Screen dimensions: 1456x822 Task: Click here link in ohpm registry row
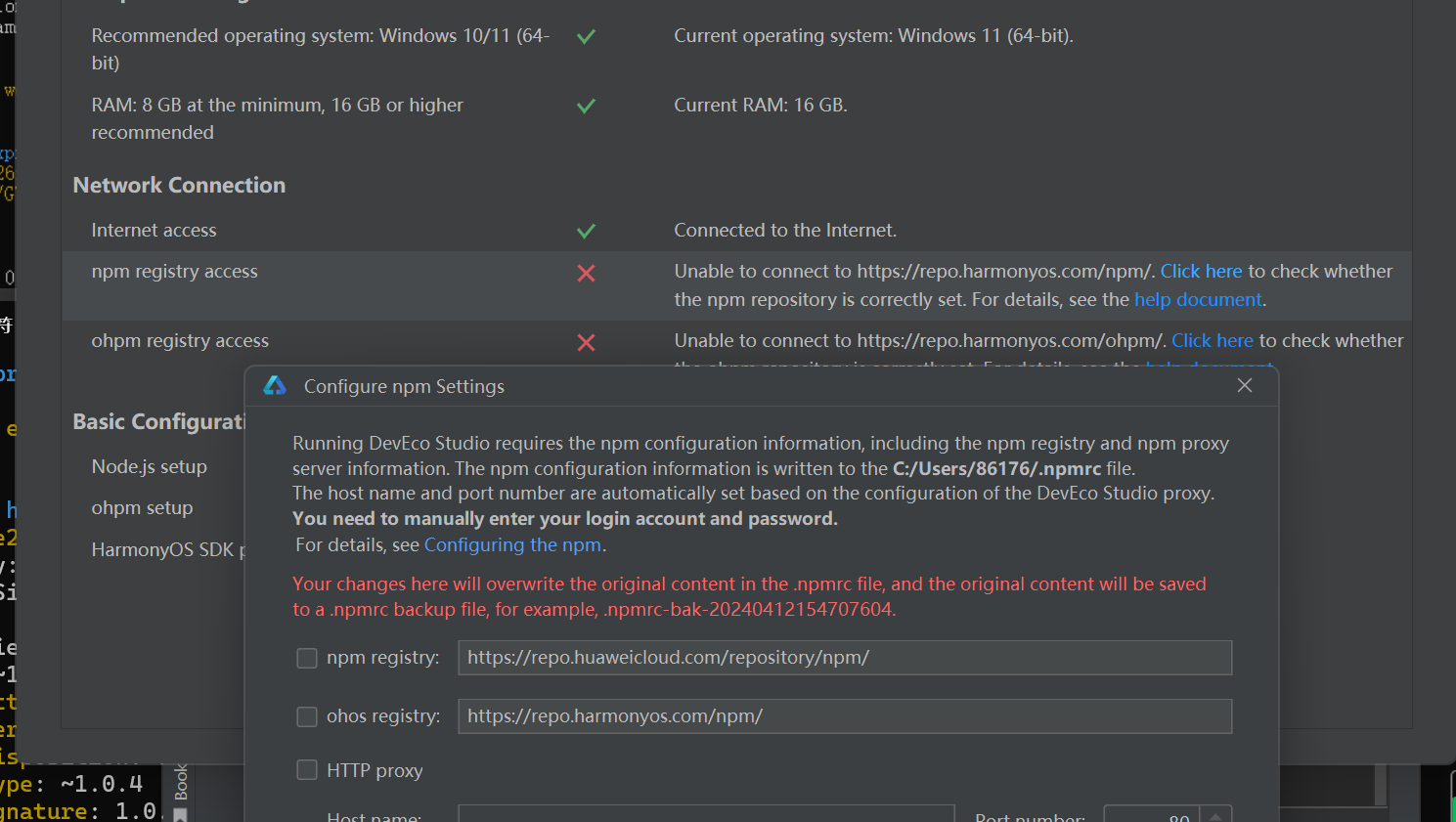[1213, 341]
